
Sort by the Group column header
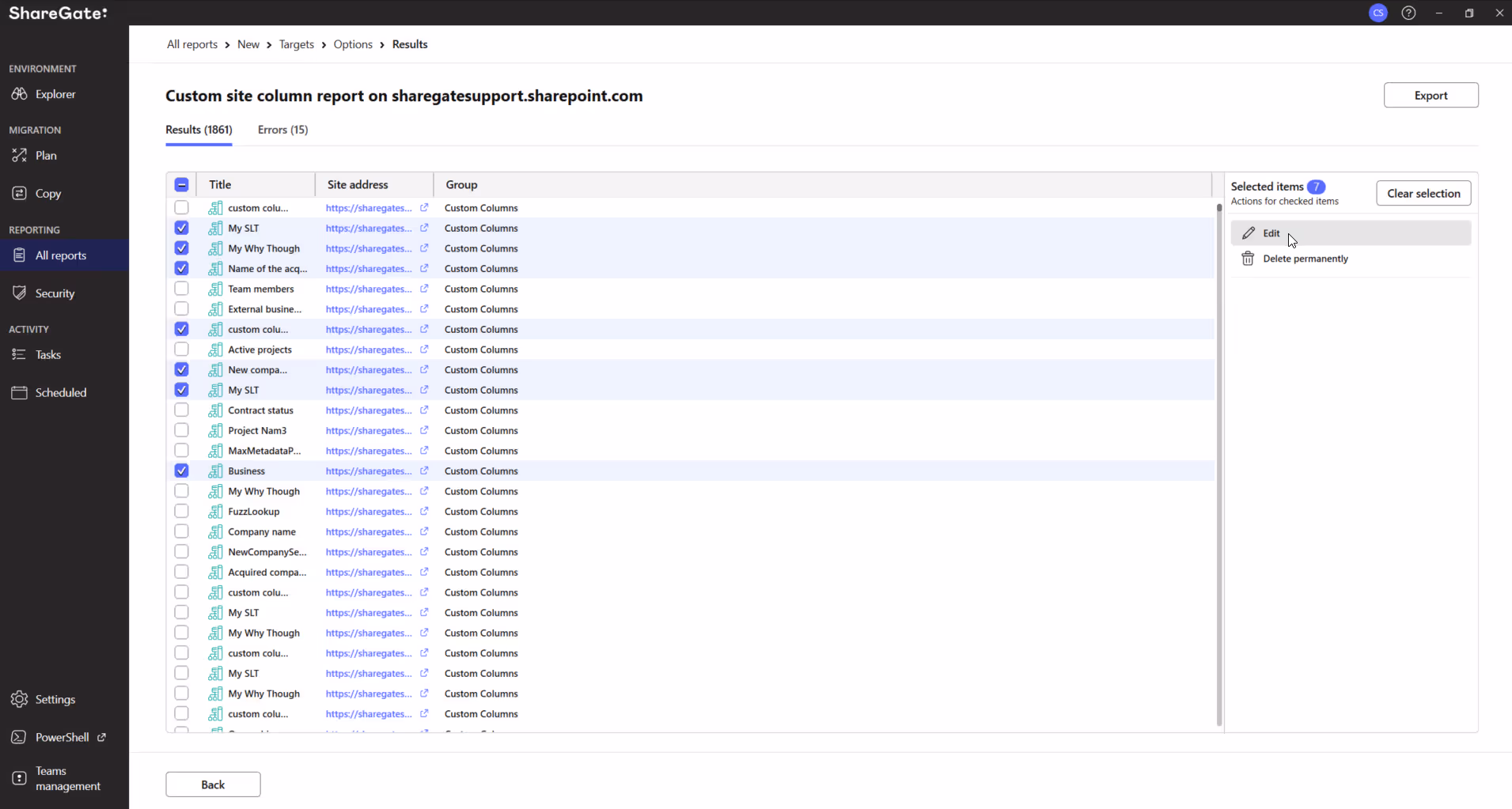click(823, 184)
